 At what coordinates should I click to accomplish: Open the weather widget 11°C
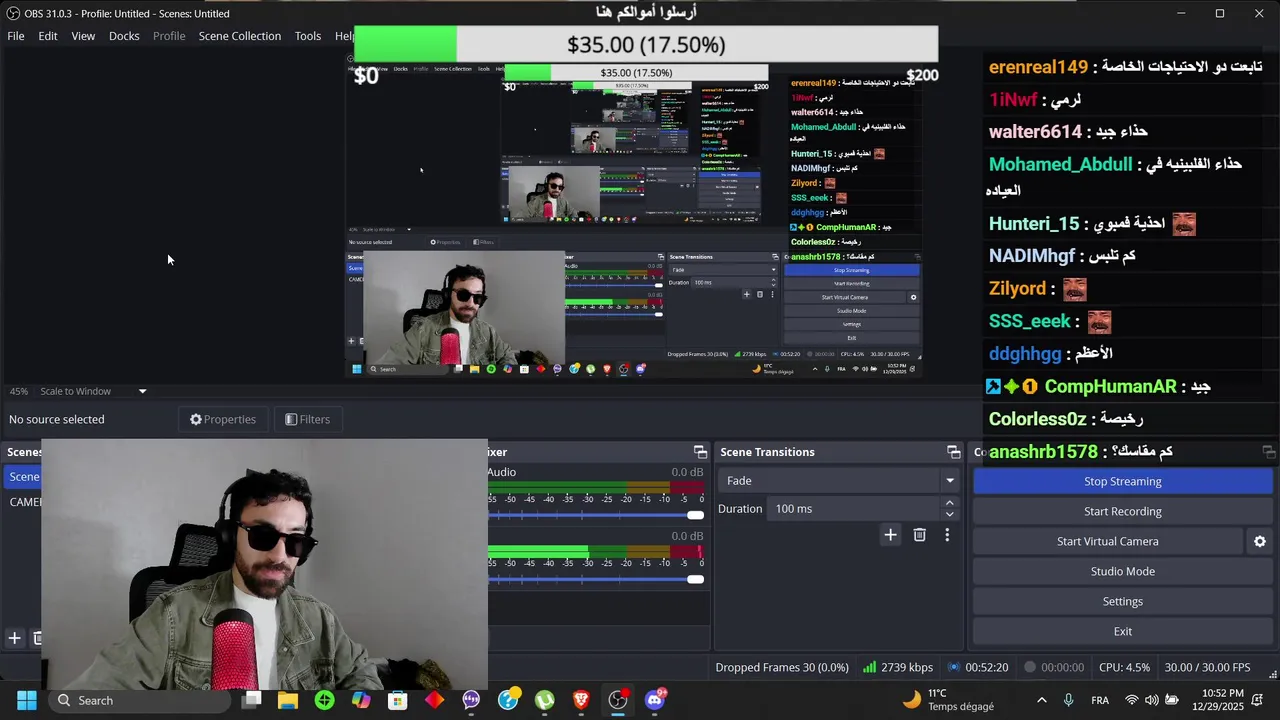pyautogui.click(x=948, y=700)
